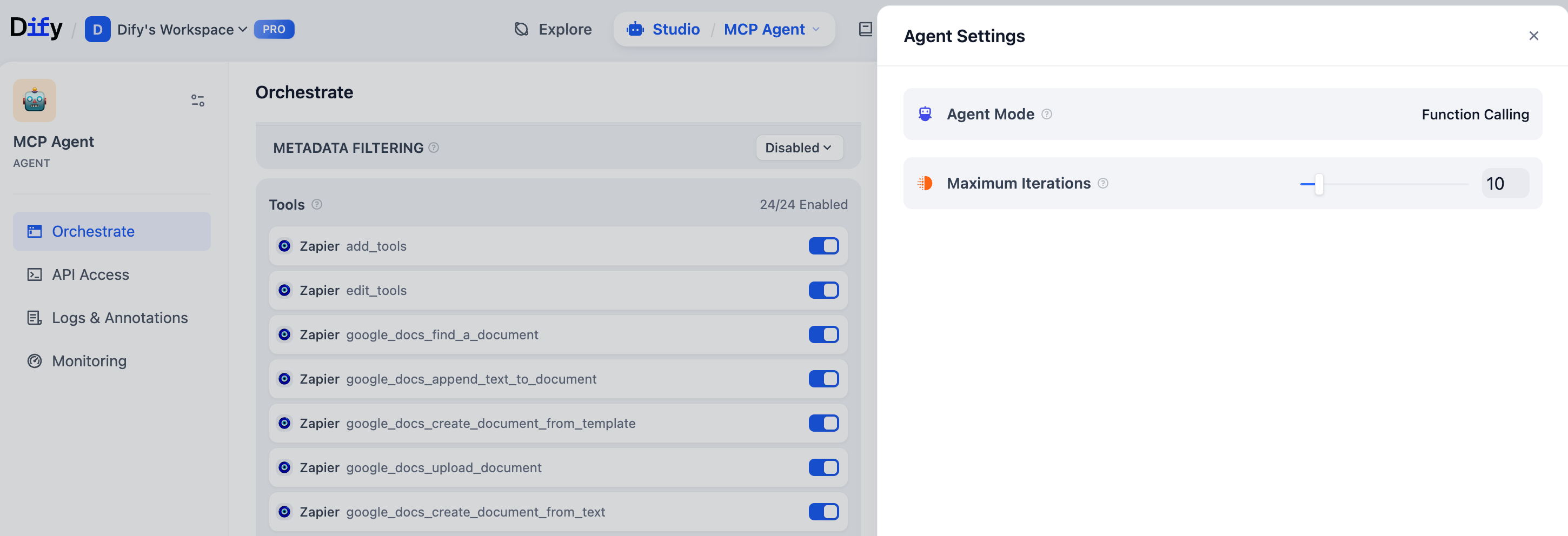This screenshot has width=1568, height=536.
Task: Switch to the Explore tab
Action: (x=553, y=29)
